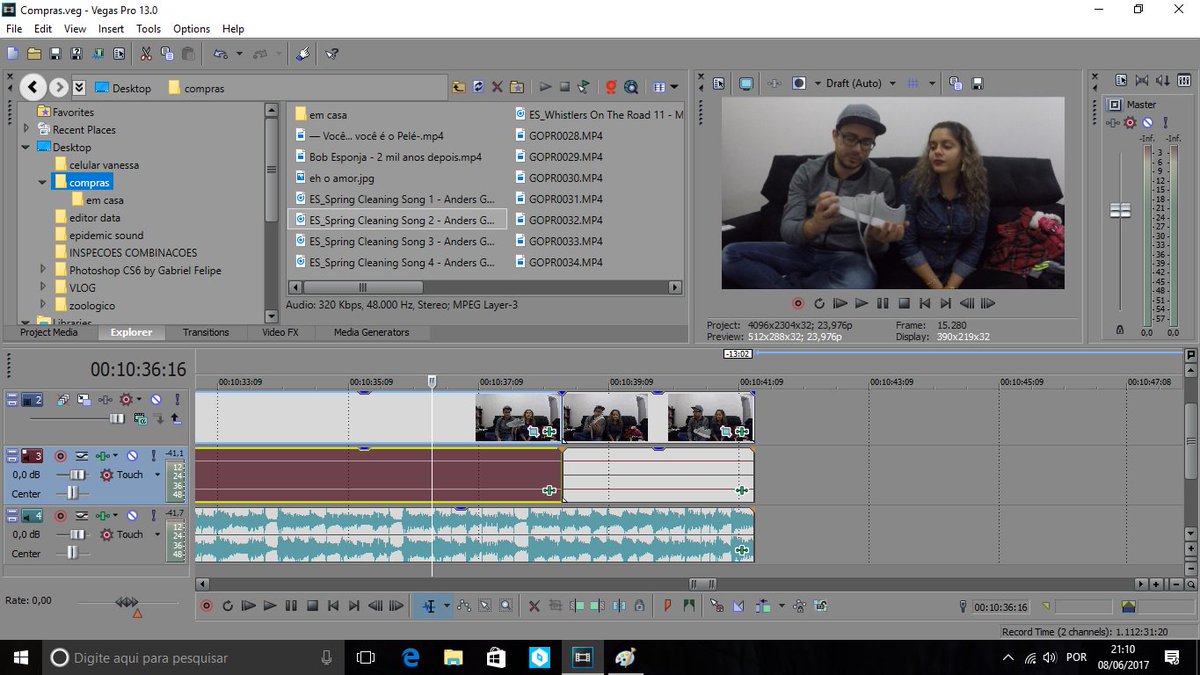Click the Delete X icon in timeline toolbar
Viewport: 1200px width, 675px height.
click(534, 605)
